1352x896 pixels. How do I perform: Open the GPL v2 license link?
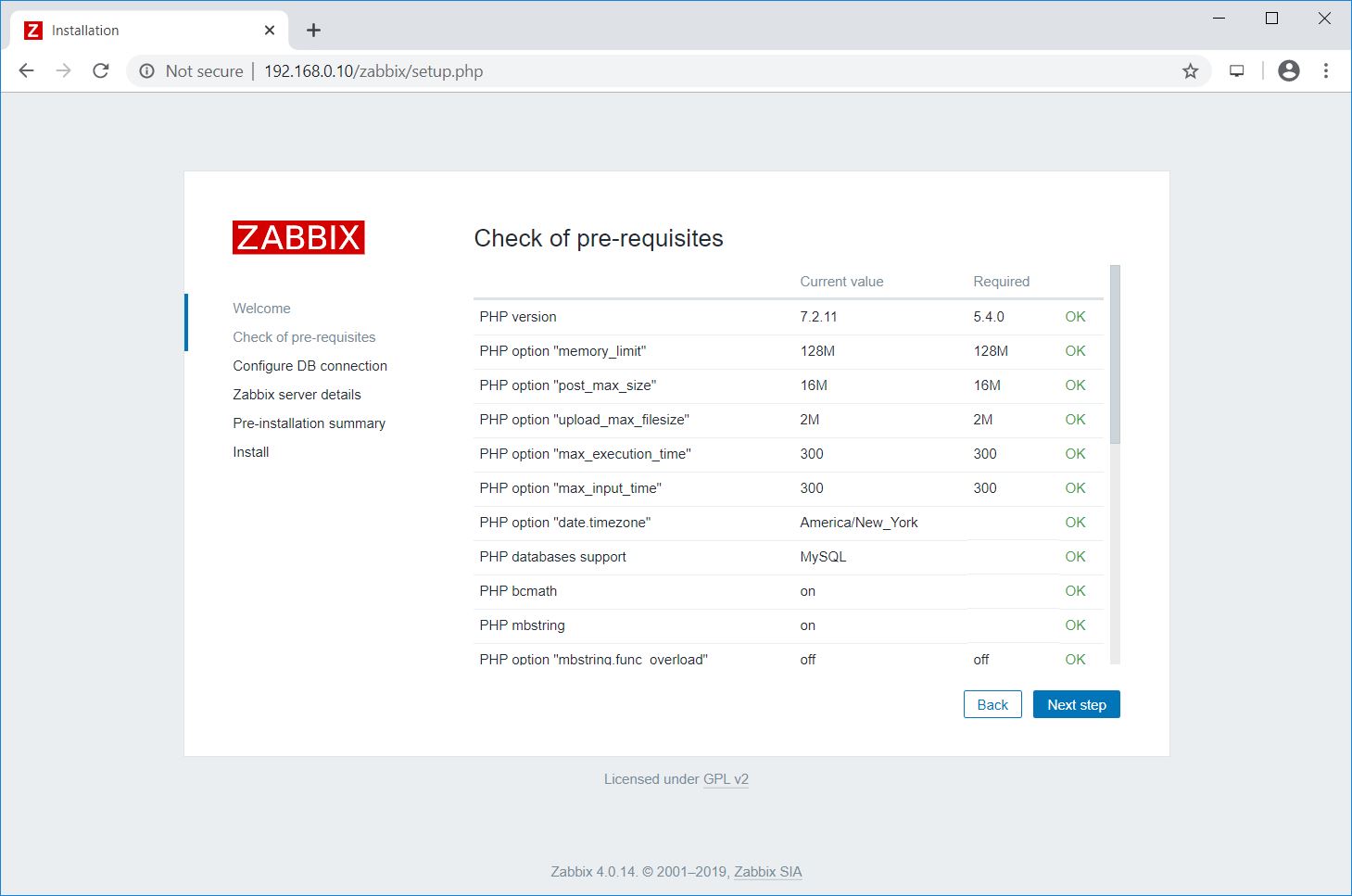[726, 779]
